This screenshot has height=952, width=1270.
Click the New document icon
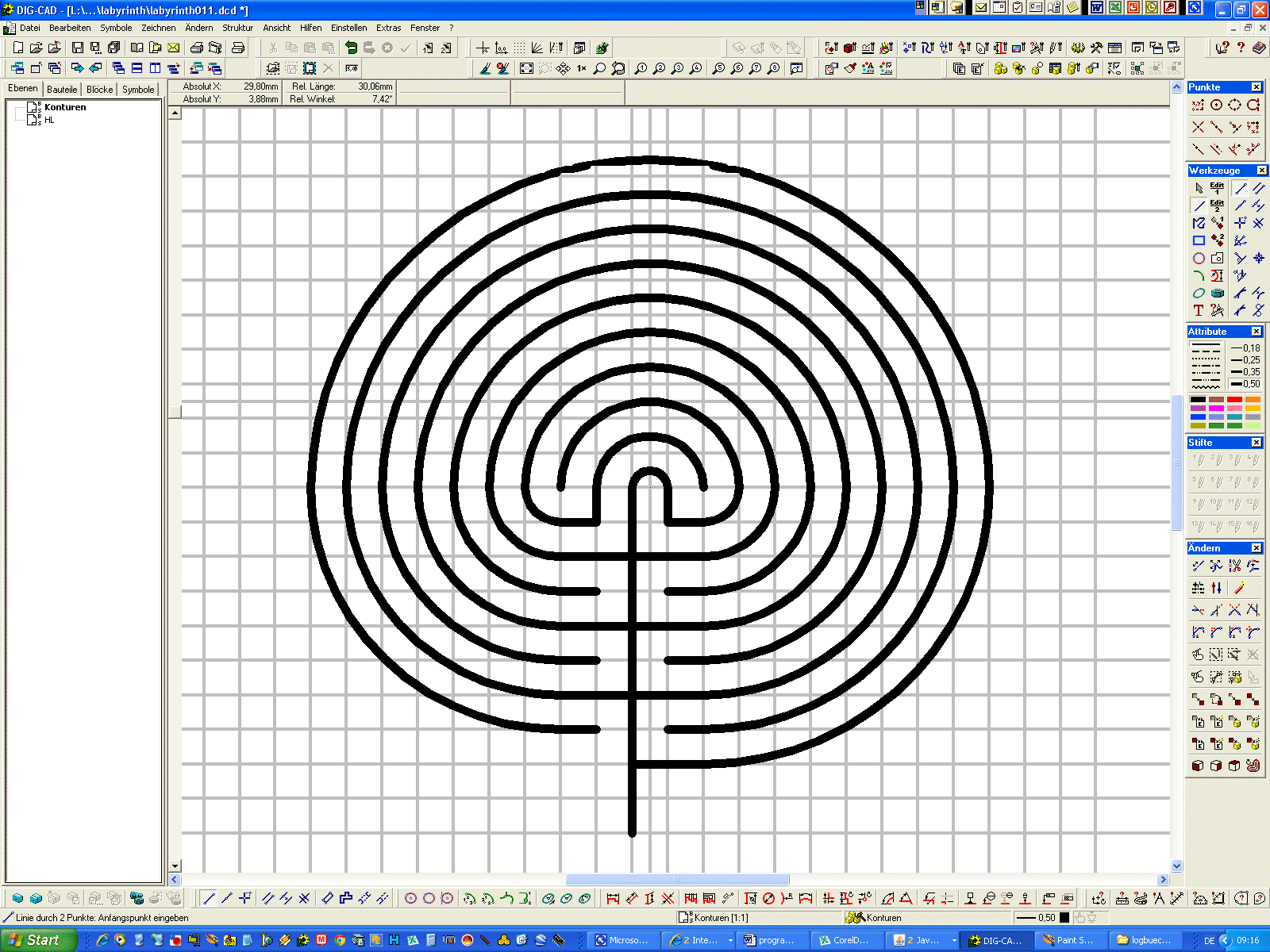[18, 48]
